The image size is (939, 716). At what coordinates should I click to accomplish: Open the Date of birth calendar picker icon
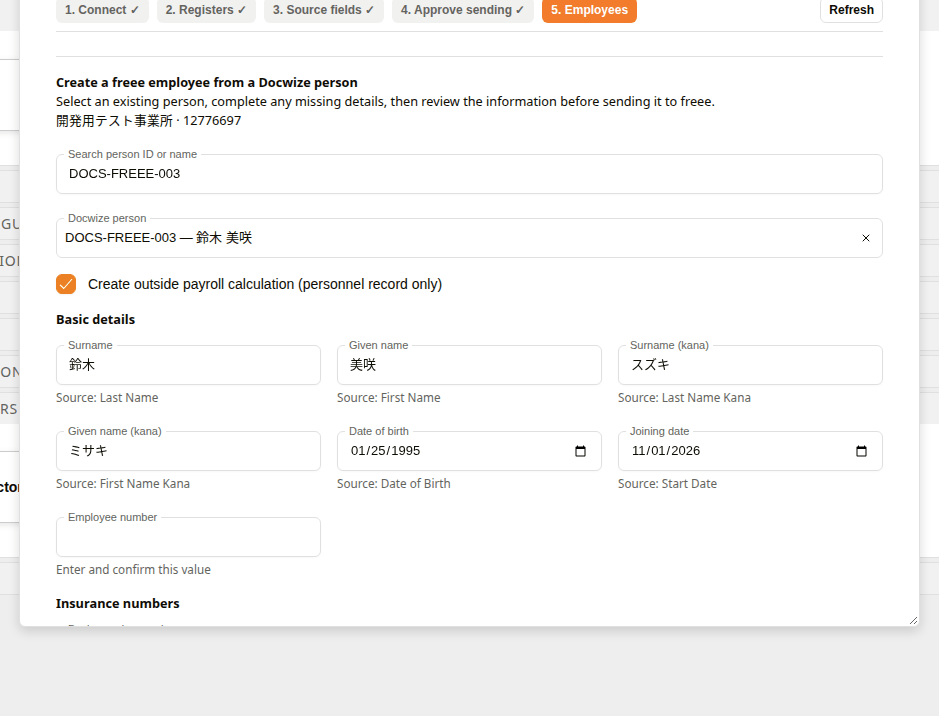(580, 451)
